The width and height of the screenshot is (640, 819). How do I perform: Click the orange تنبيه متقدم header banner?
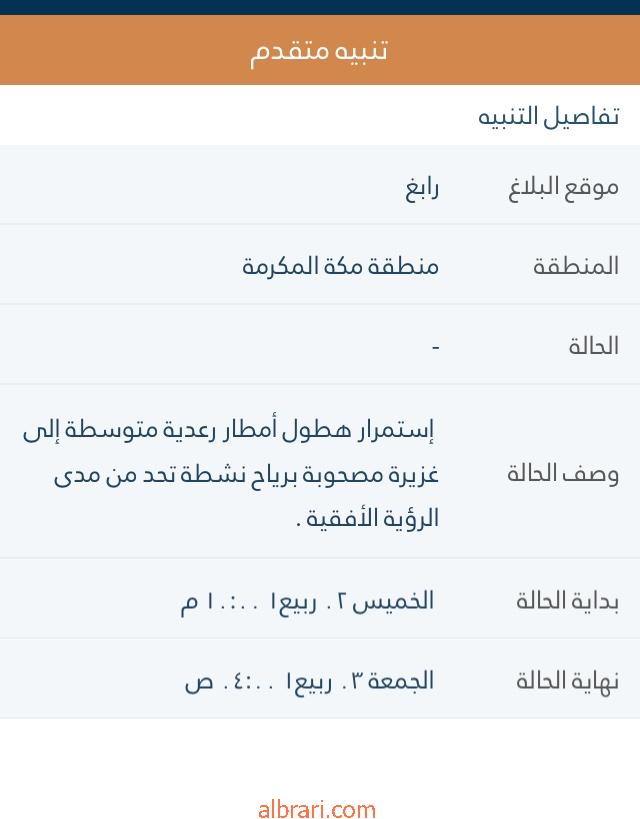coord(320,50)
